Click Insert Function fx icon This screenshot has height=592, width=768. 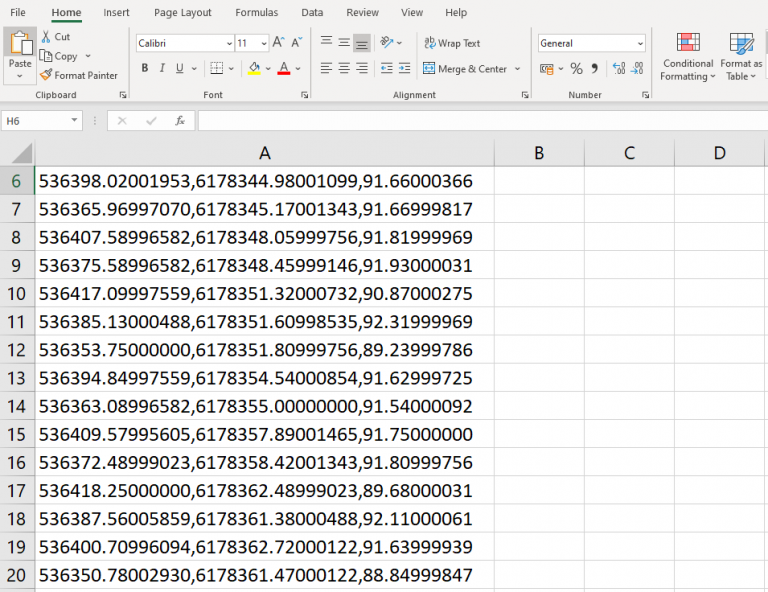click(180, 120)
